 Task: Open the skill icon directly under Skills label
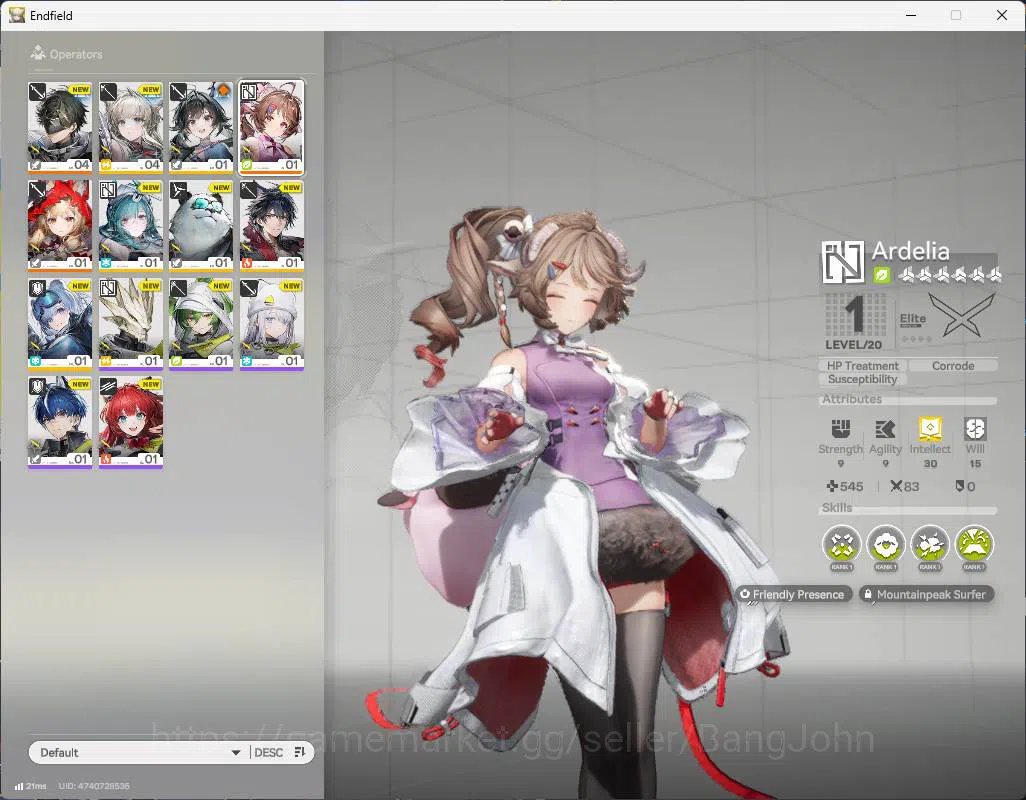(x=841, y=545)
